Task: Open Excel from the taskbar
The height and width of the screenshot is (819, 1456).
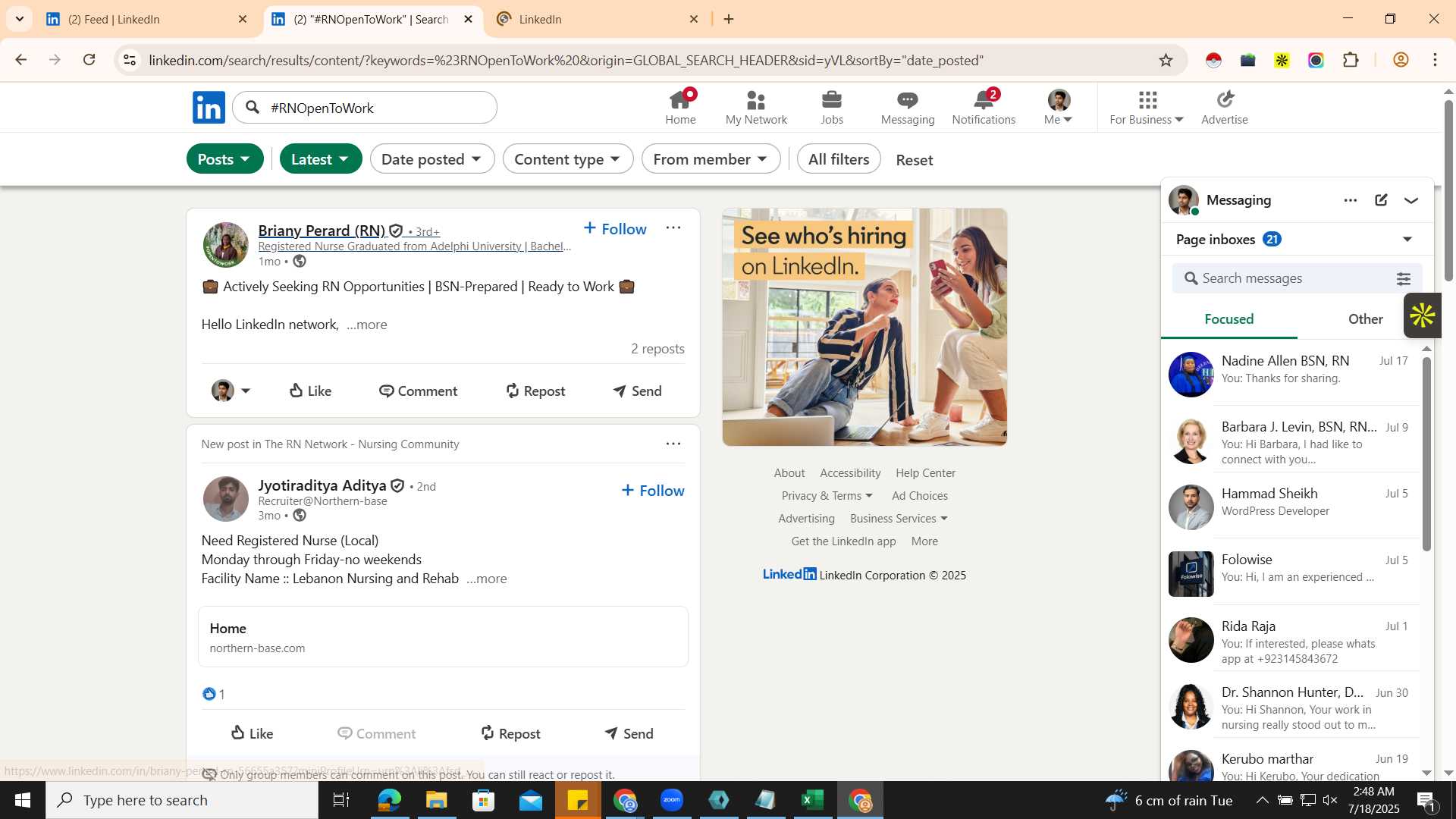Action: click(x=812, y=800)
